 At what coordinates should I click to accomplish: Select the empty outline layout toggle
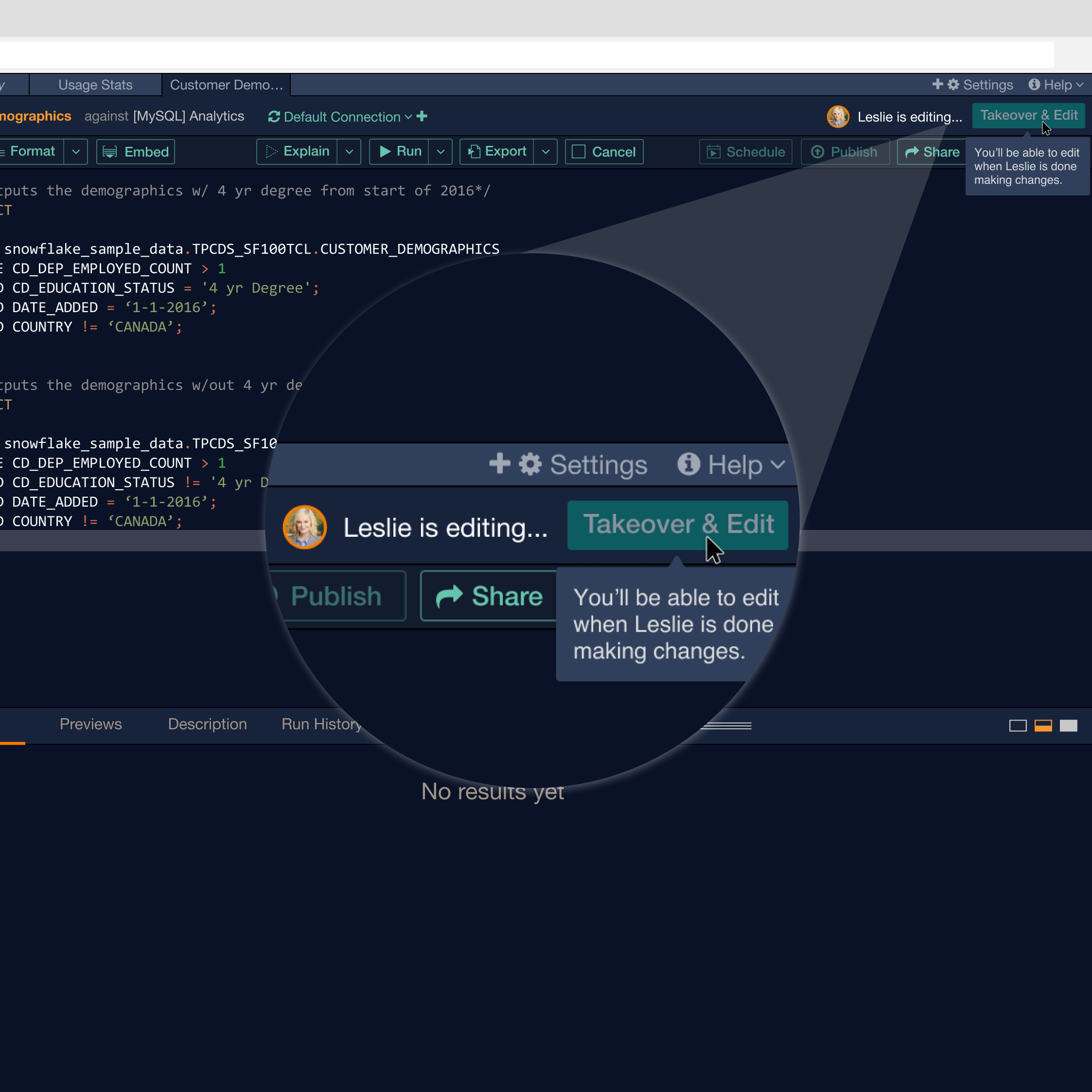click(1018, 725)
